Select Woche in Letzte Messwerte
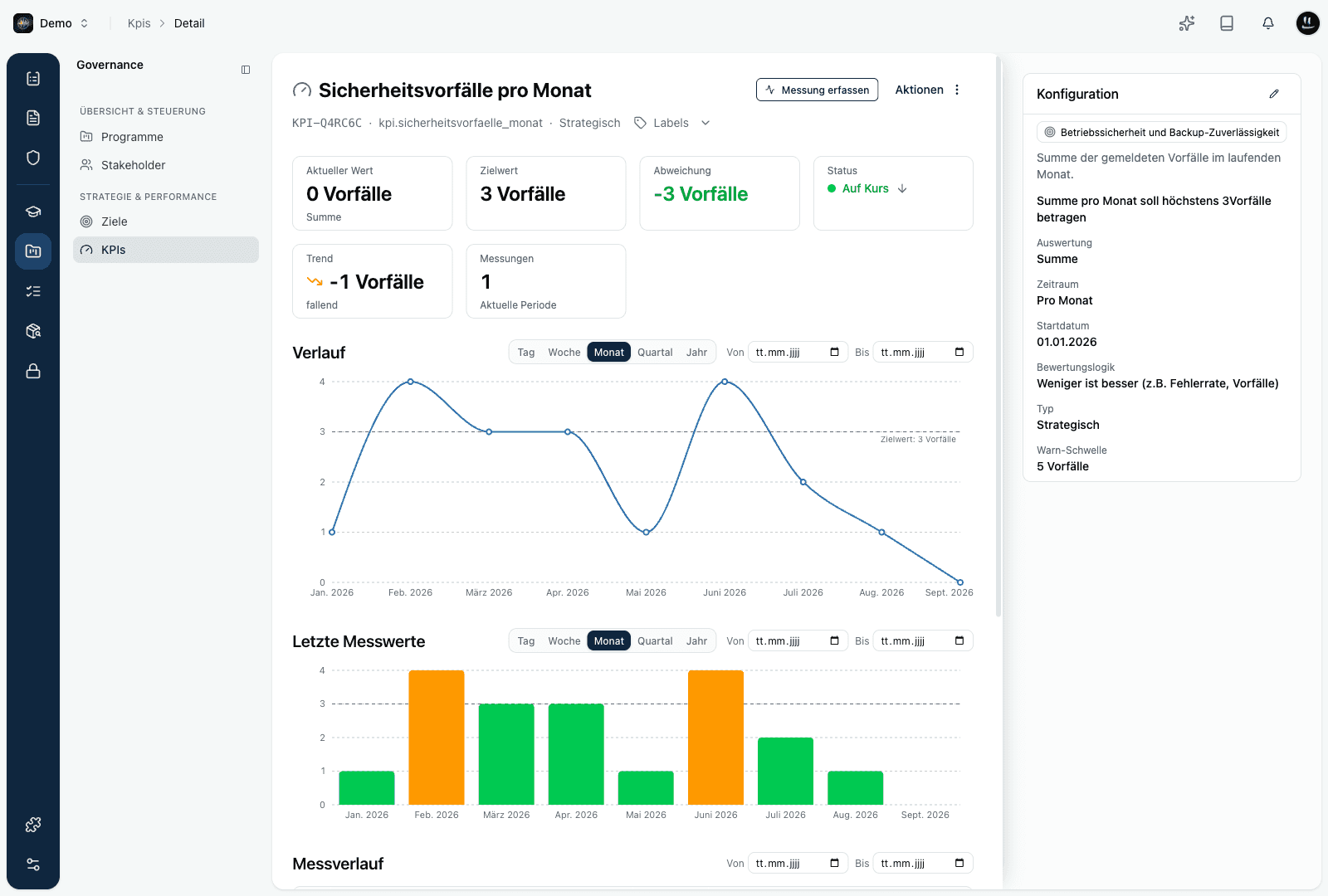Screen dimensions: 1328x896 pos(564,641)
